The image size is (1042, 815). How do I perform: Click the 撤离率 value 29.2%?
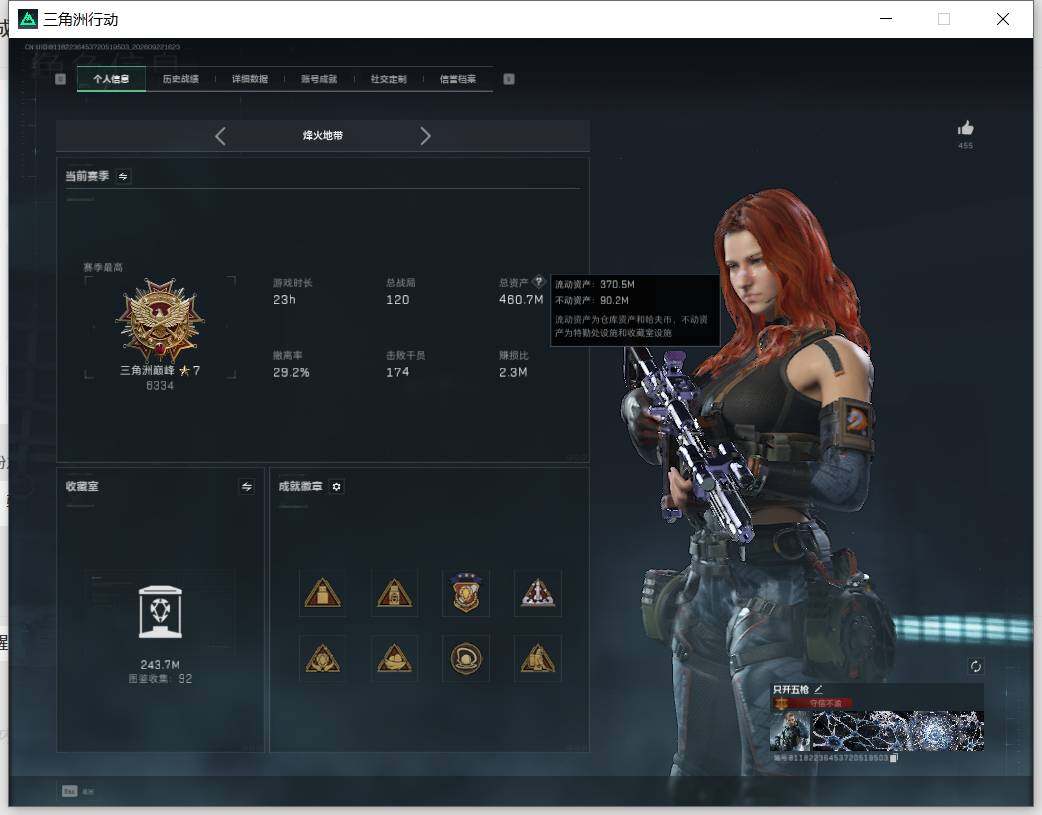pyautogui.click(x=291, y=372)
